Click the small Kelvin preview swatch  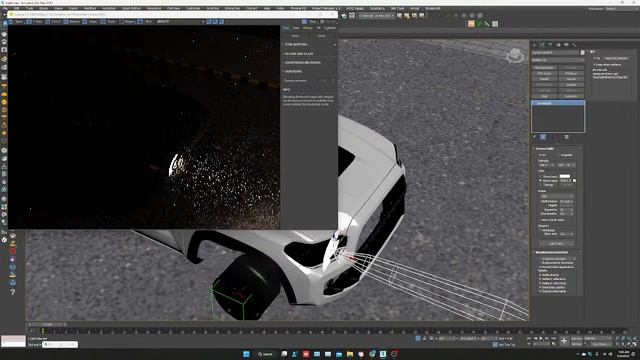(575, 180)
